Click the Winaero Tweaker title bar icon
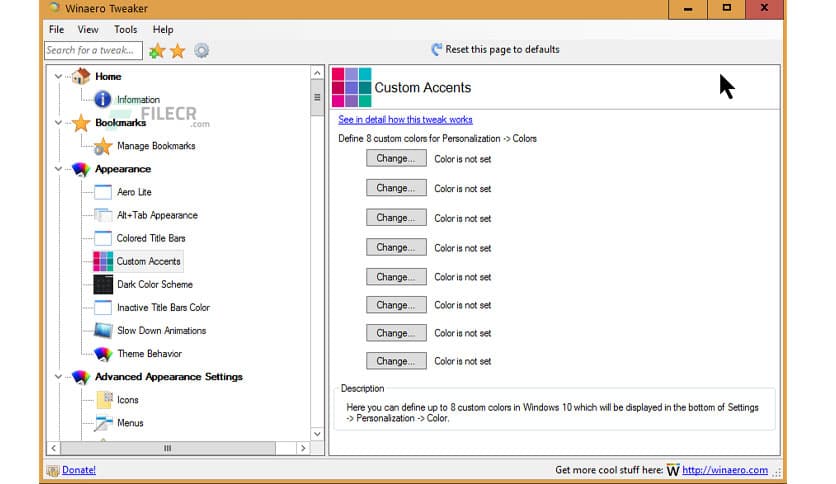This screenshot has height=484, width=836. [x=54, y=8]
